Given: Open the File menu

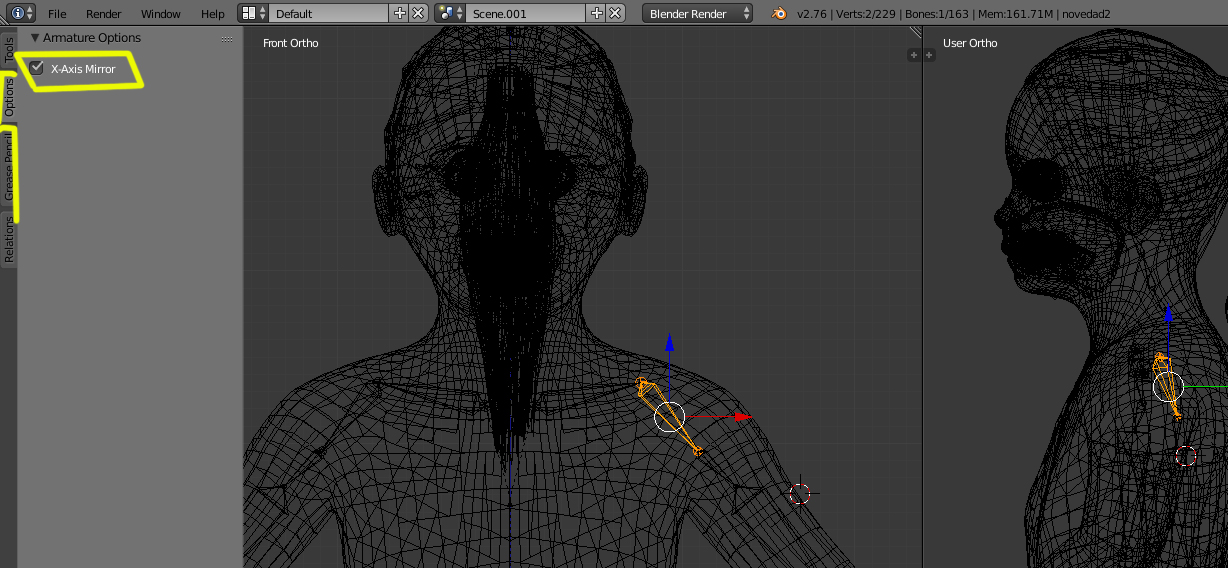Looking at the screenshot, I should [x=57, y=14].
